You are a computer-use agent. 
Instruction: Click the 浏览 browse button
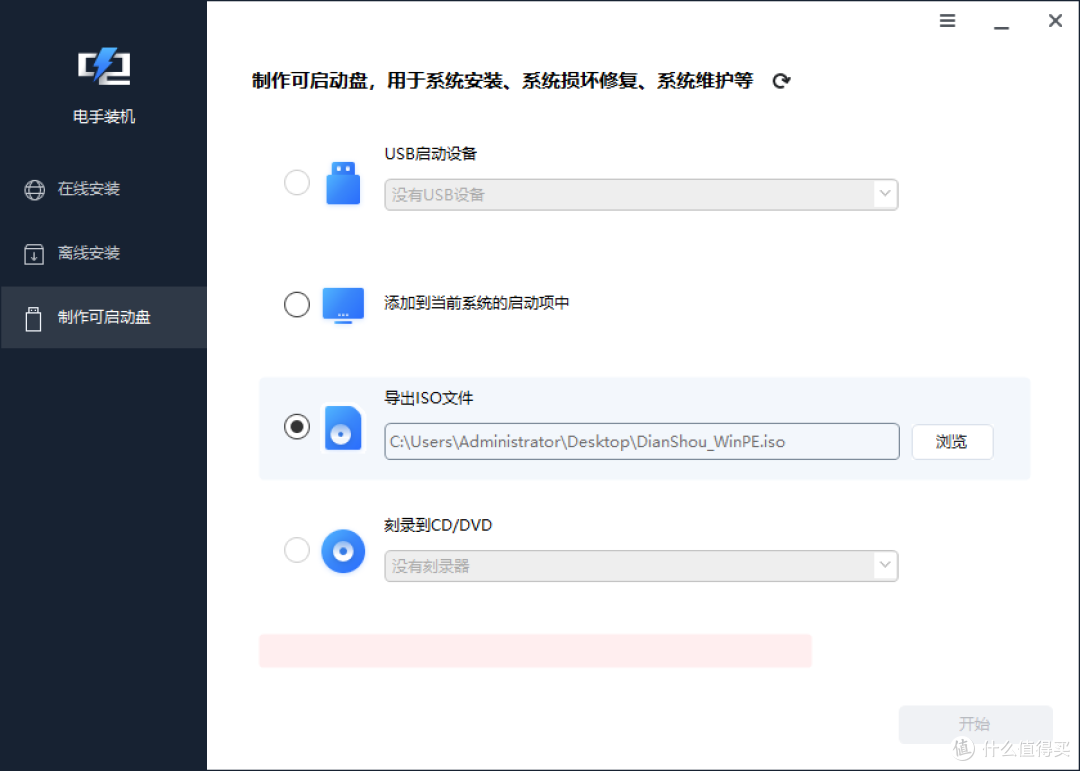(952, 442)
